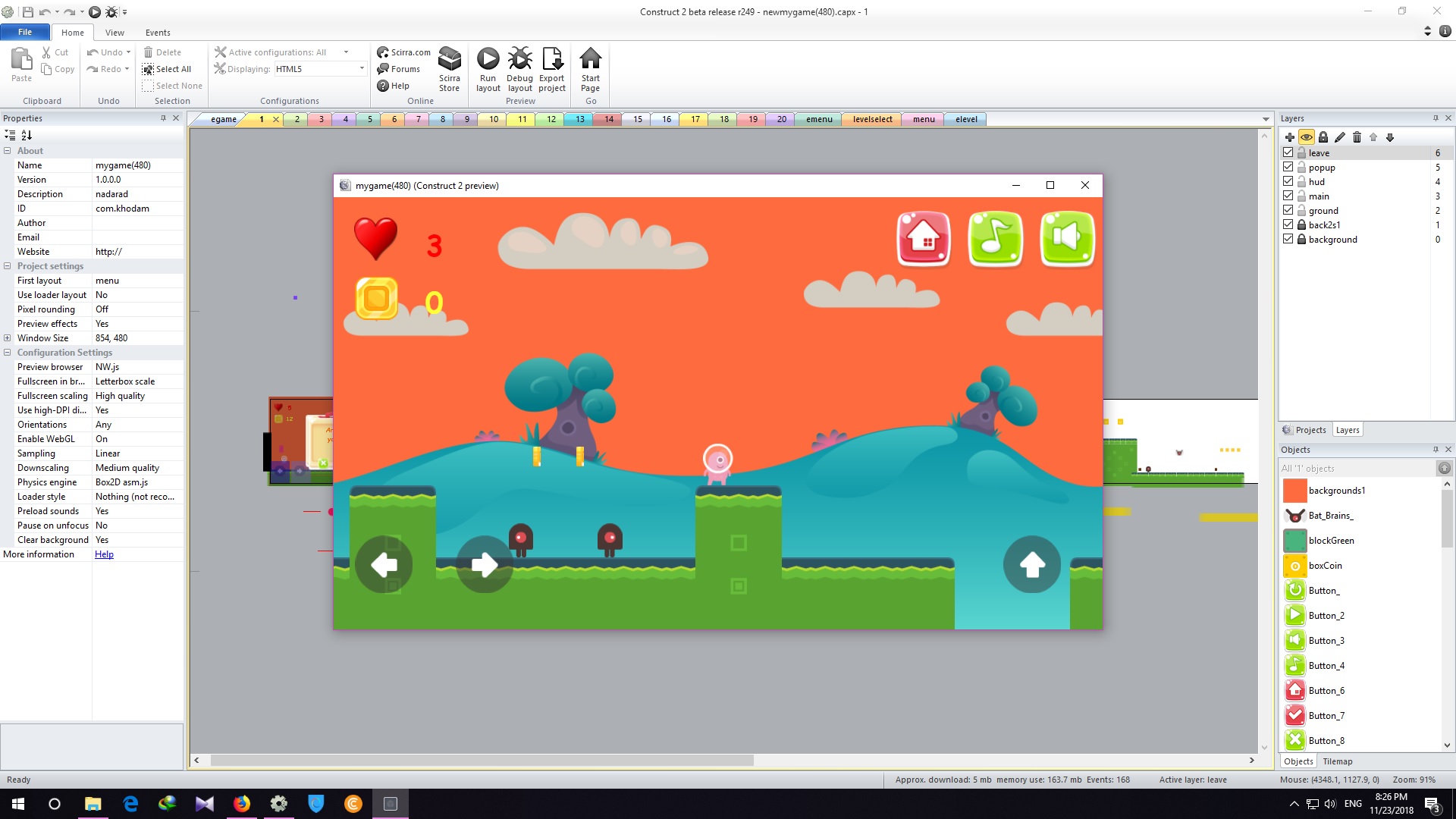
Task: Switch to the View ribbon tab
Action: [x=115, y=33]
